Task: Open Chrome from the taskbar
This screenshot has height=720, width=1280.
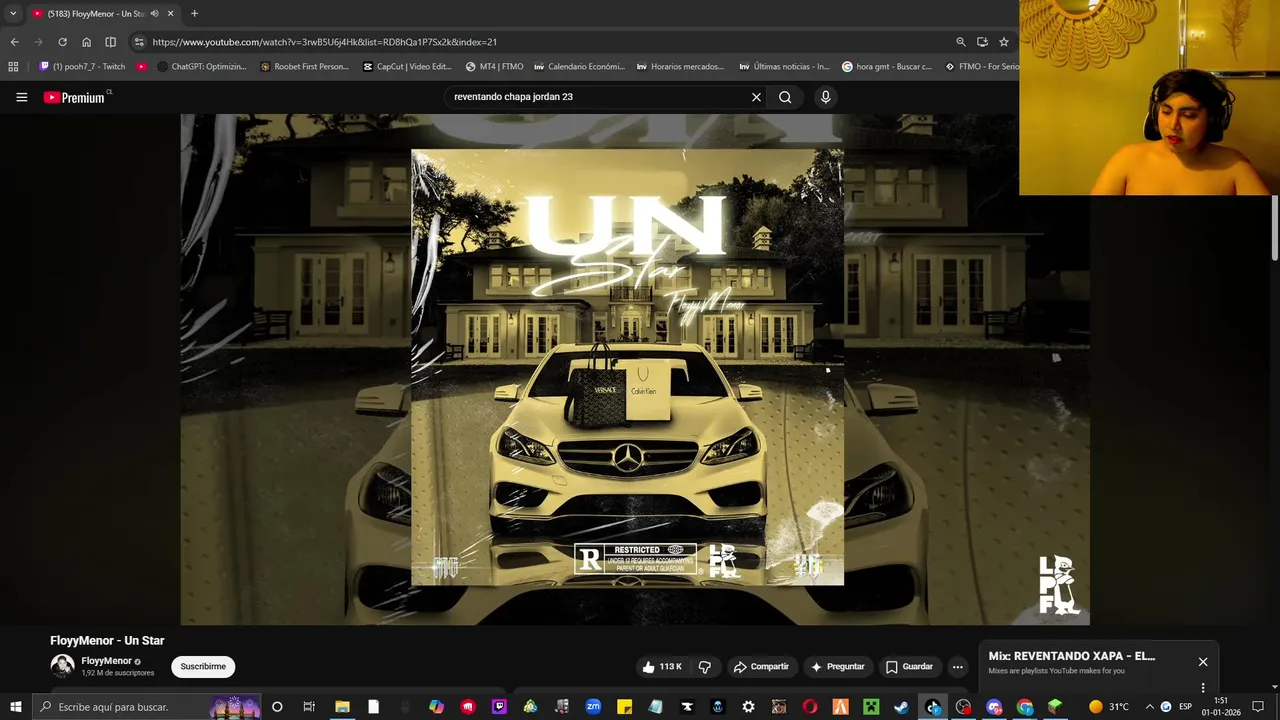Action: tap(1025, 707)
